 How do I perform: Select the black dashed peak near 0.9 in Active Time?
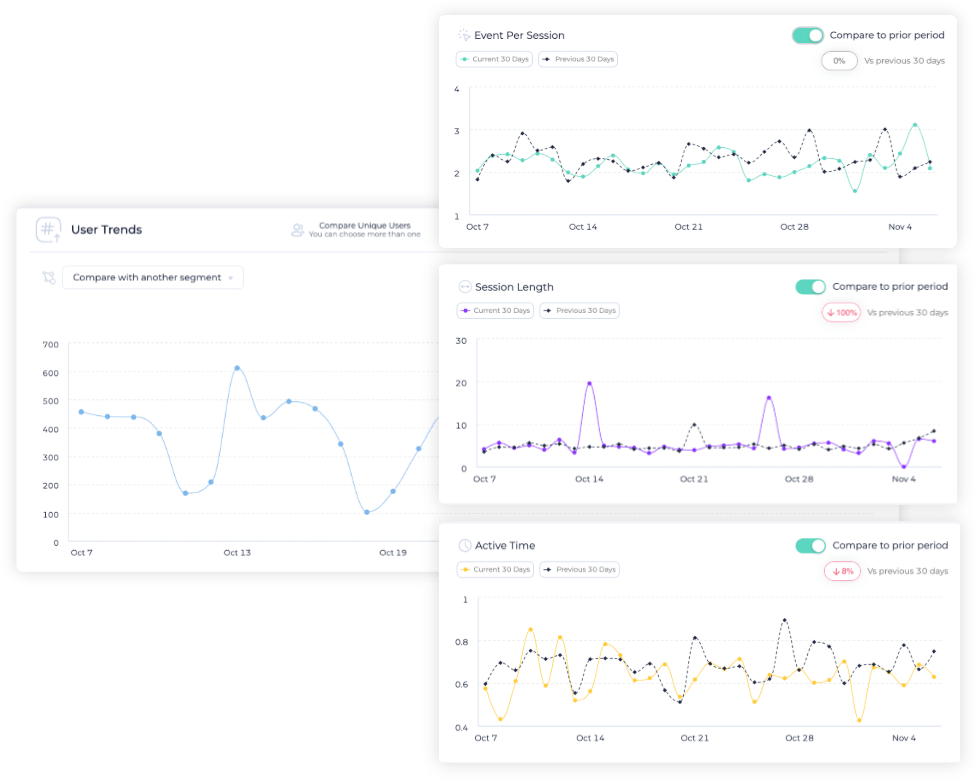coord(784,620)
